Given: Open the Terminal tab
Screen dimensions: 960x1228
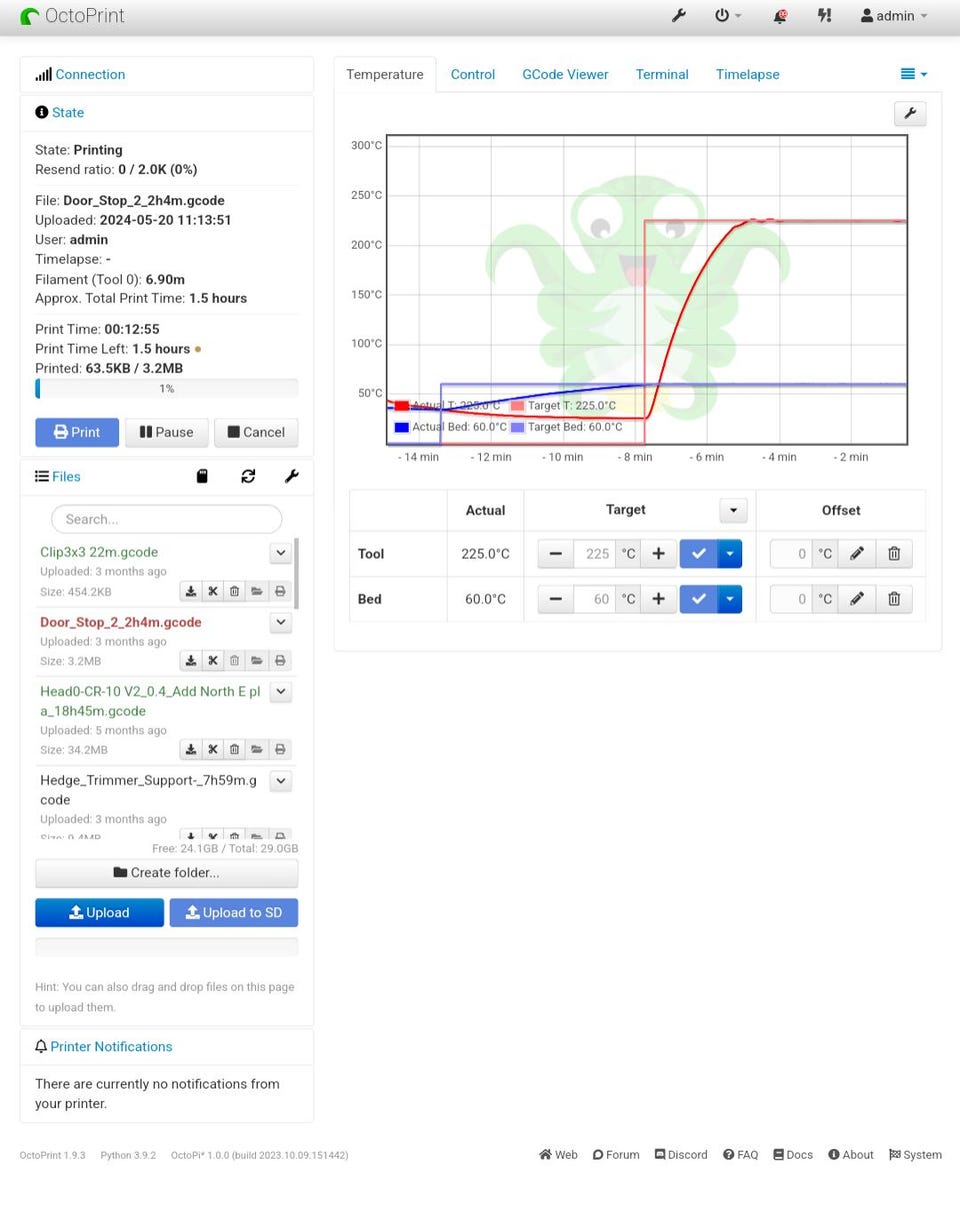Looking at the screenshot, I should click(662, 74).
